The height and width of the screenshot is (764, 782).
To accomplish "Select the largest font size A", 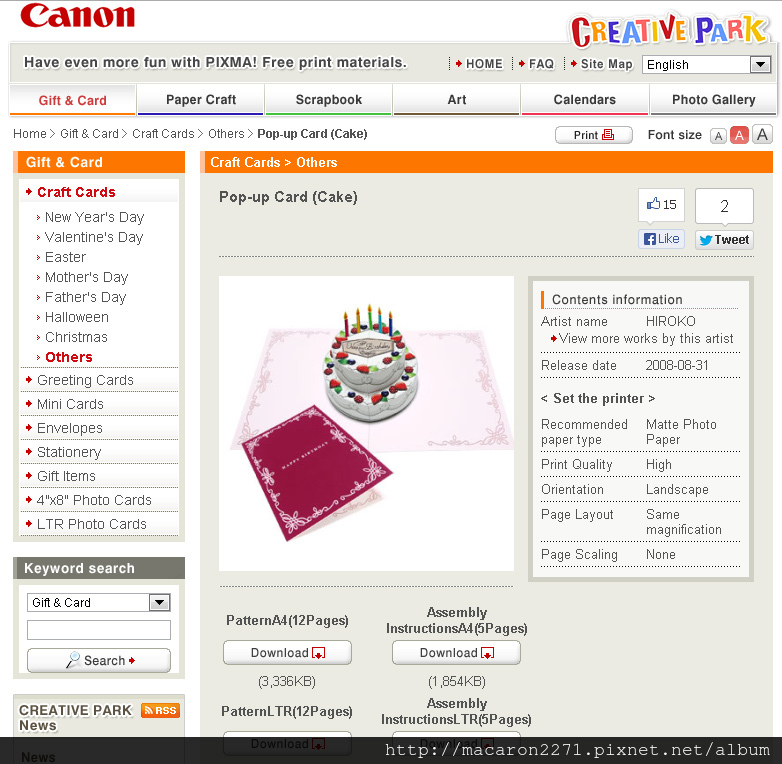I will 762,134.
